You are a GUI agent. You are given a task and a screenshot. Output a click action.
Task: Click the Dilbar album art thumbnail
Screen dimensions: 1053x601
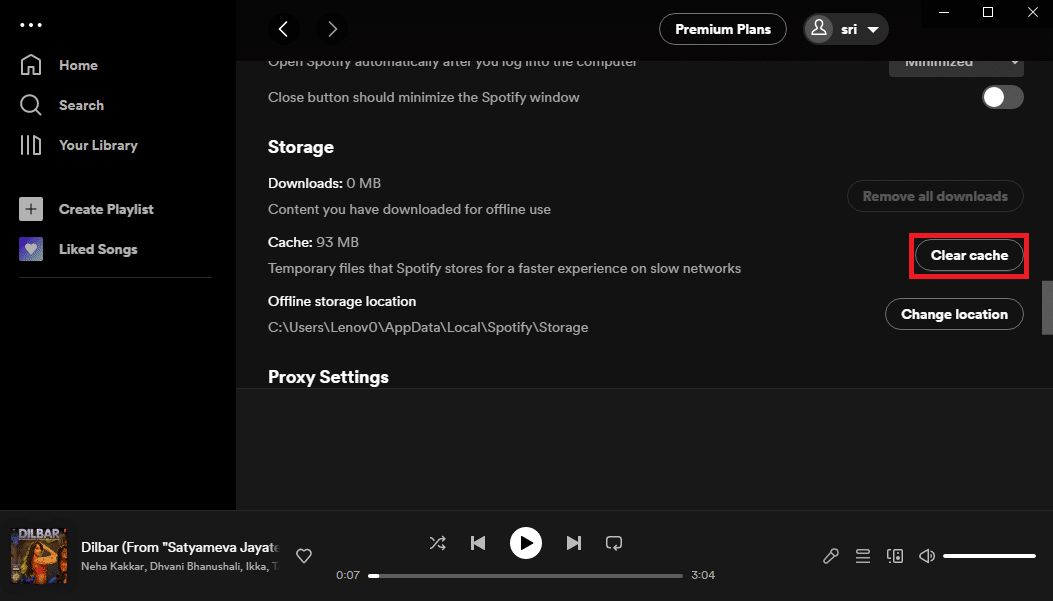(x=39, y=556)
